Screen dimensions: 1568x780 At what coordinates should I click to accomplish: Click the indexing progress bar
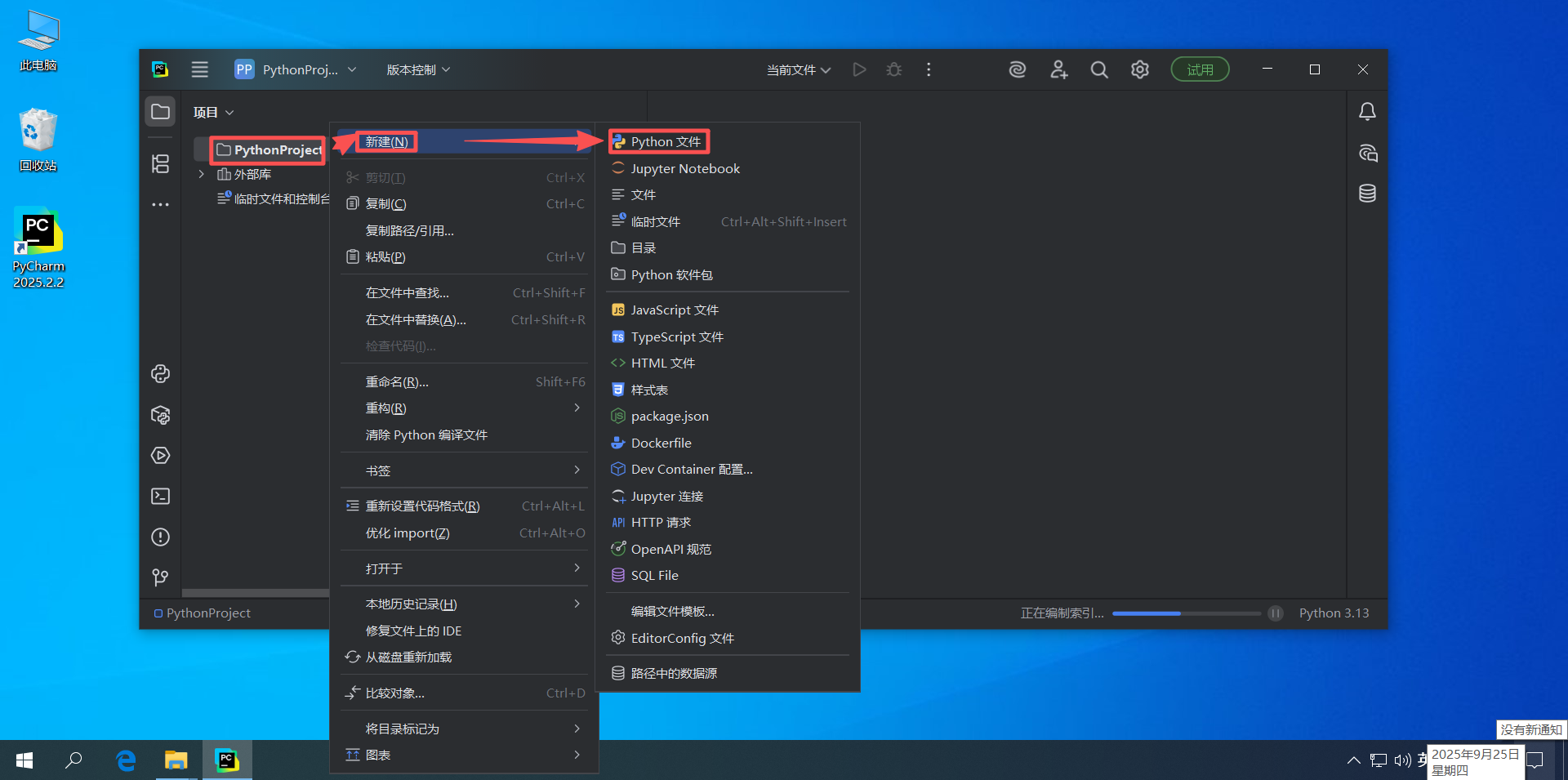pos(1186,613)
